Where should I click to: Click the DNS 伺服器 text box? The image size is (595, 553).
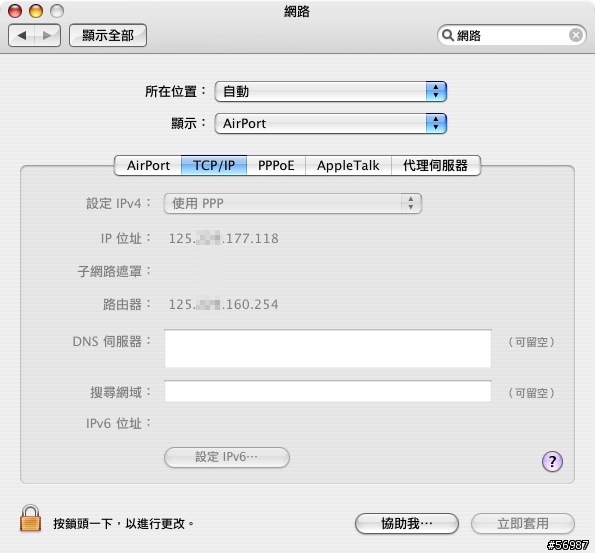point(328,348)
